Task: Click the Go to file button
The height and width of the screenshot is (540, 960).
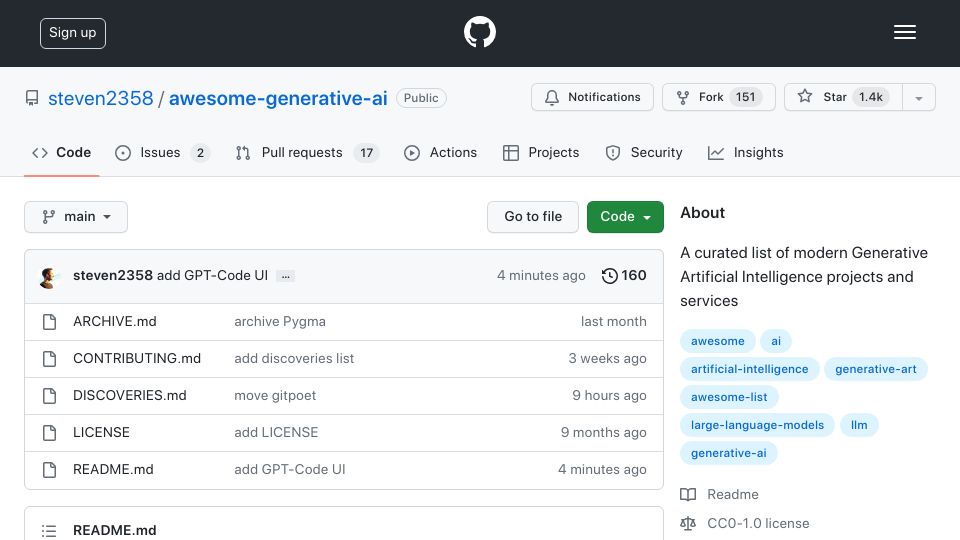Action: click(x=533, y=217)
